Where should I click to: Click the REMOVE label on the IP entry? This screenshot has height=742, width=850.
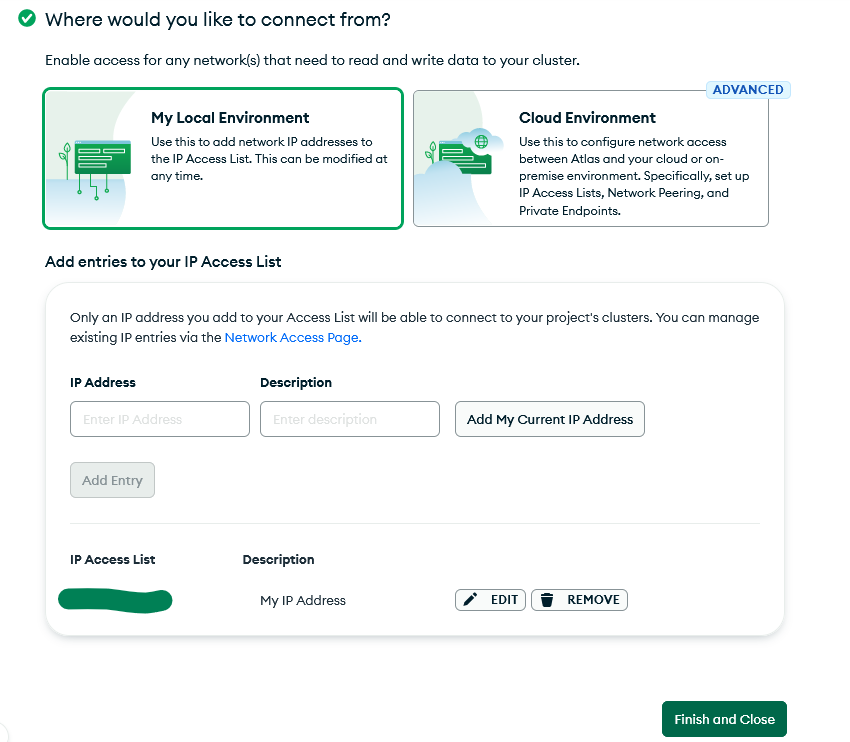click(593, 600)
